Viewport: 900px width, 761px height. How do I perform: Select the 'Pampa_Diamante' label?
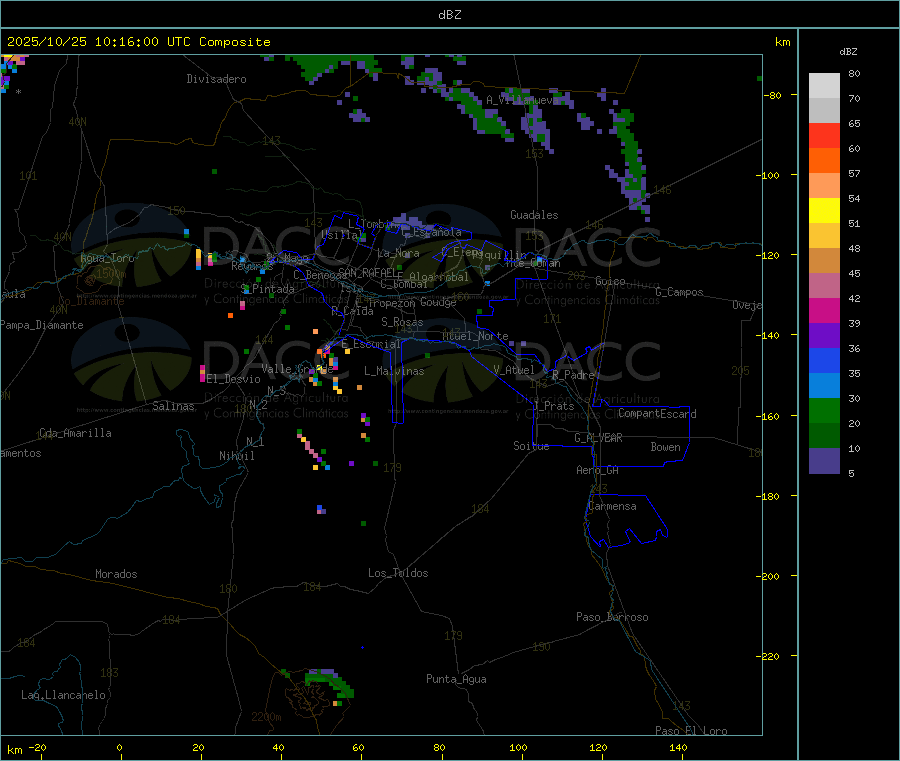pos(41,325)
